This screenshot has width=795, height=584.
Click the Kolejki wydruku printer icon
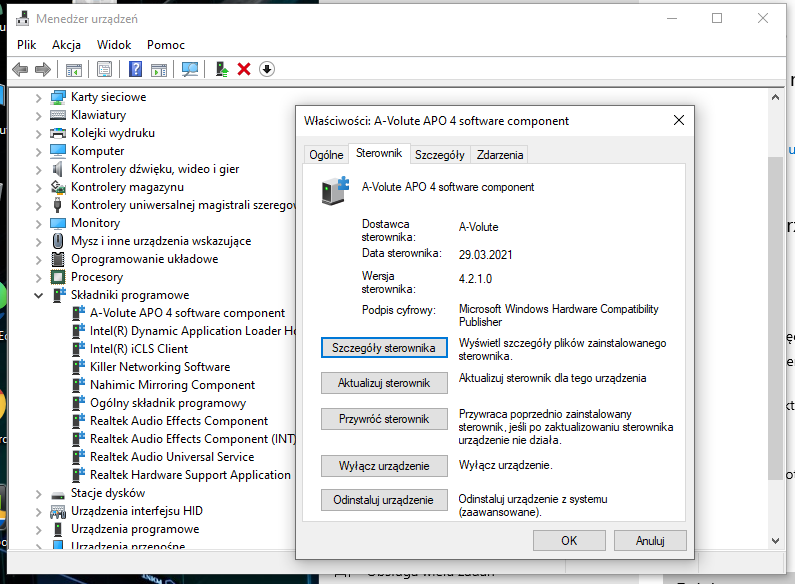[58, 133]
